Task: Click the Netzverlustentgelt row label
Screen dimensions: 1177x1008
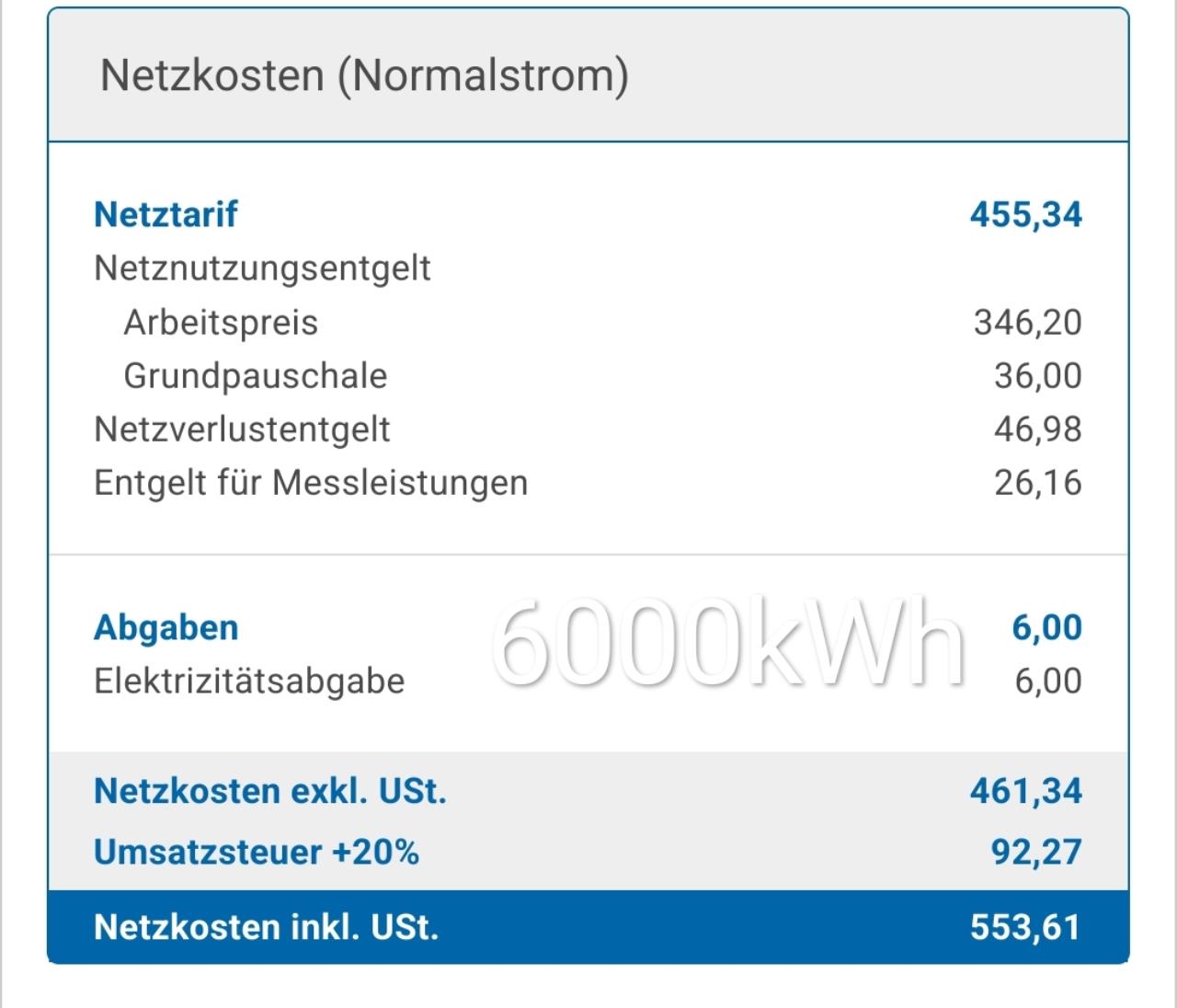Action: (x=242, y=430)
